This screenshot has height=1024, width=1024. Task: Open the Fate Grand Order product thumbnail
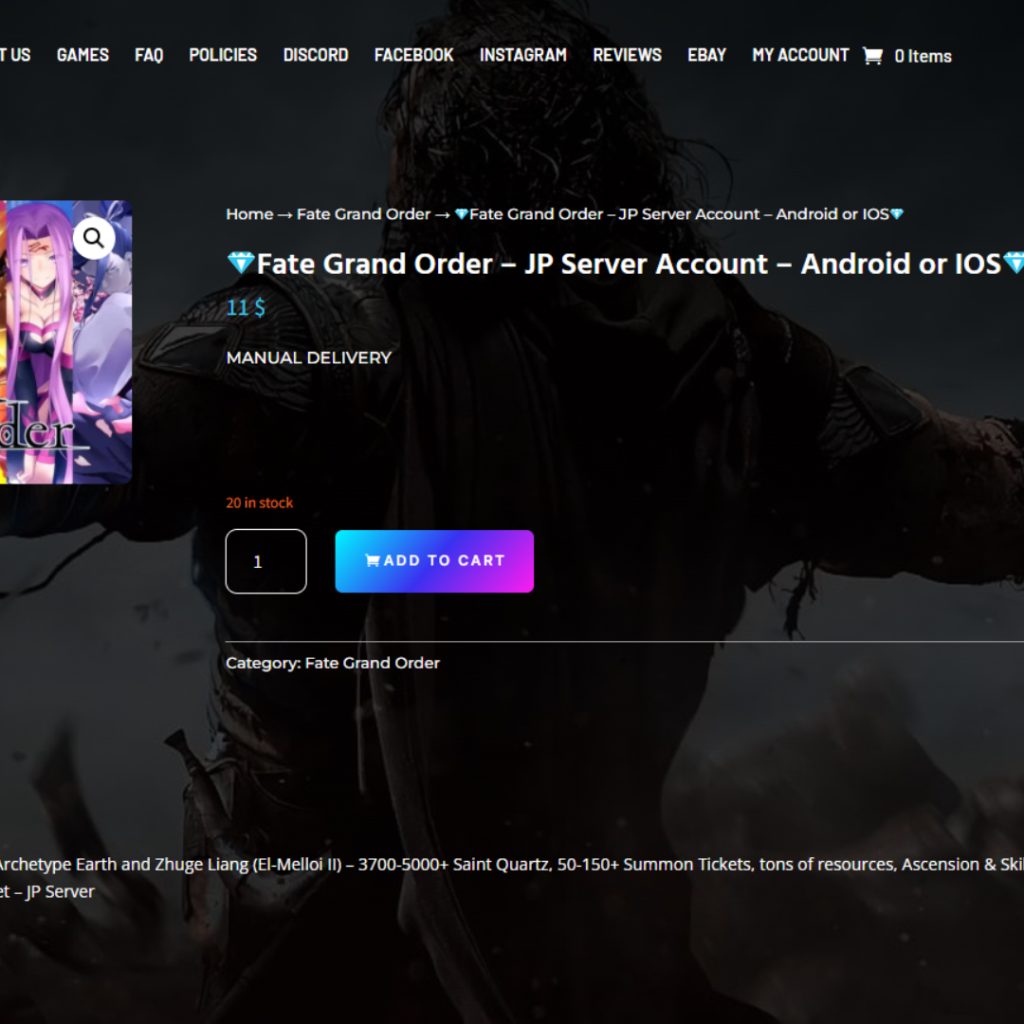tap(65, 342)
